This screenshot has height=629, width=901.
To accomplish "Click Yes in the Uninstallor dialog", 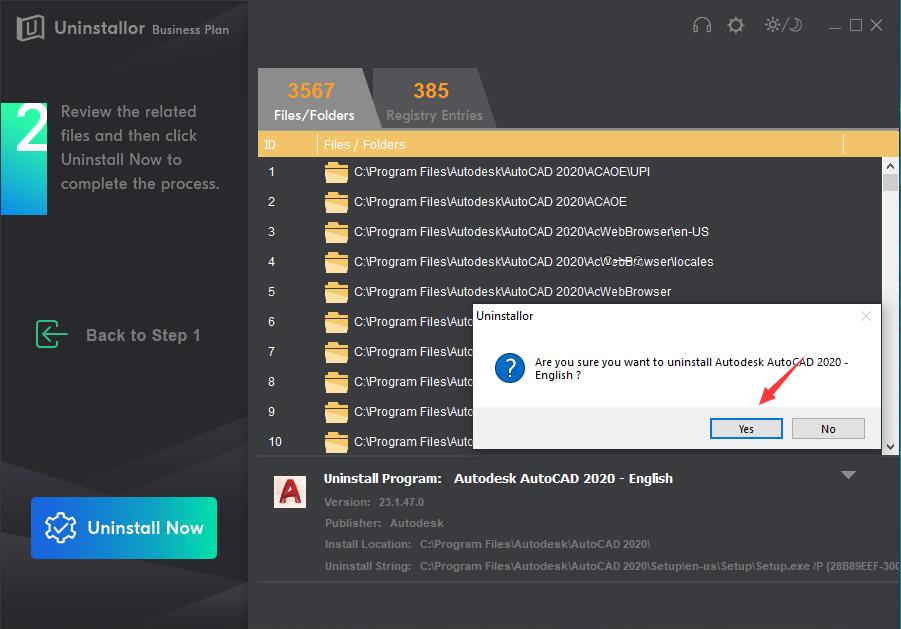I will point(746,429).
